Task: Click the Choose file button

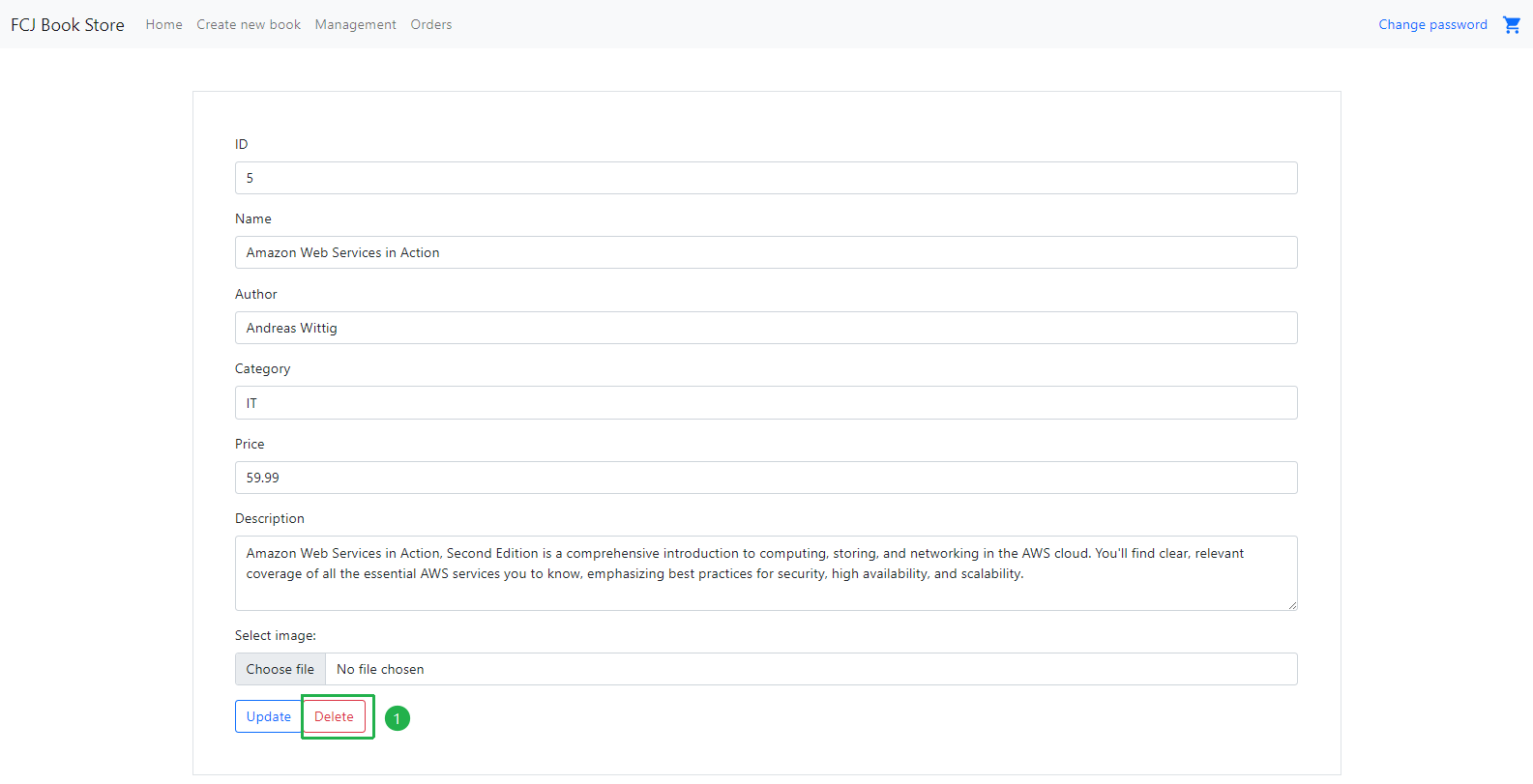Action: [280, 669]
